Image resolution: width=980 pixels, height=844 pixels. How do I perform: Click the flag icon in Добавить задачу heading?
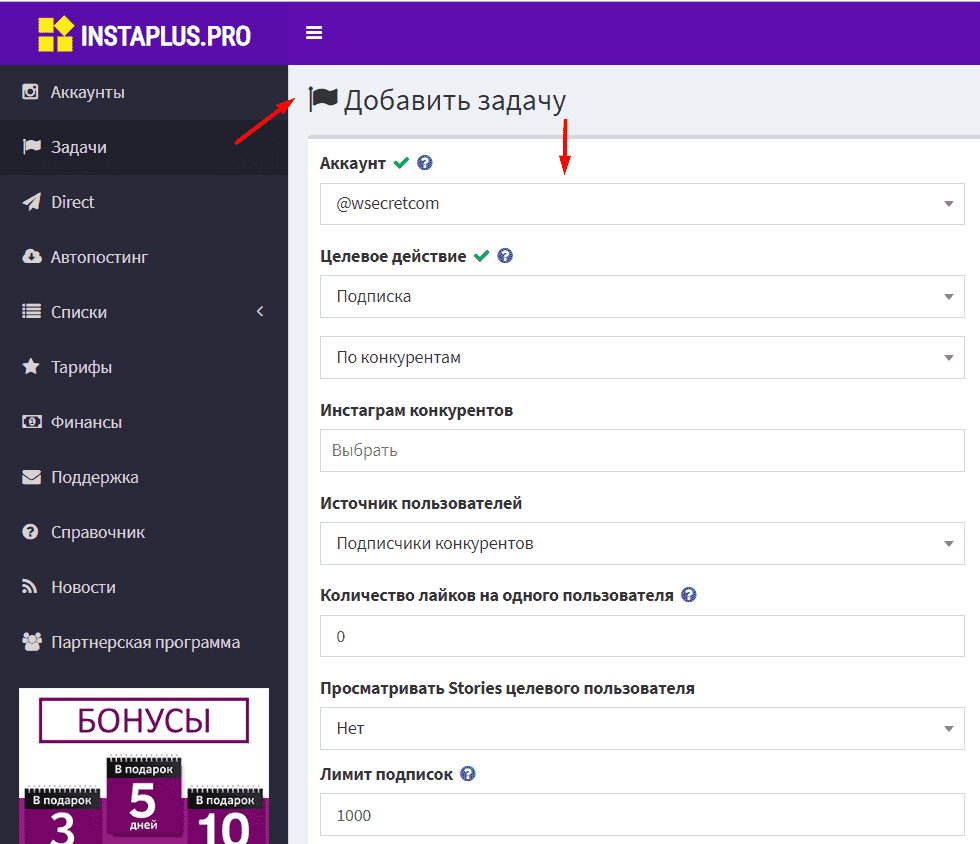click(x=323, y=99)
